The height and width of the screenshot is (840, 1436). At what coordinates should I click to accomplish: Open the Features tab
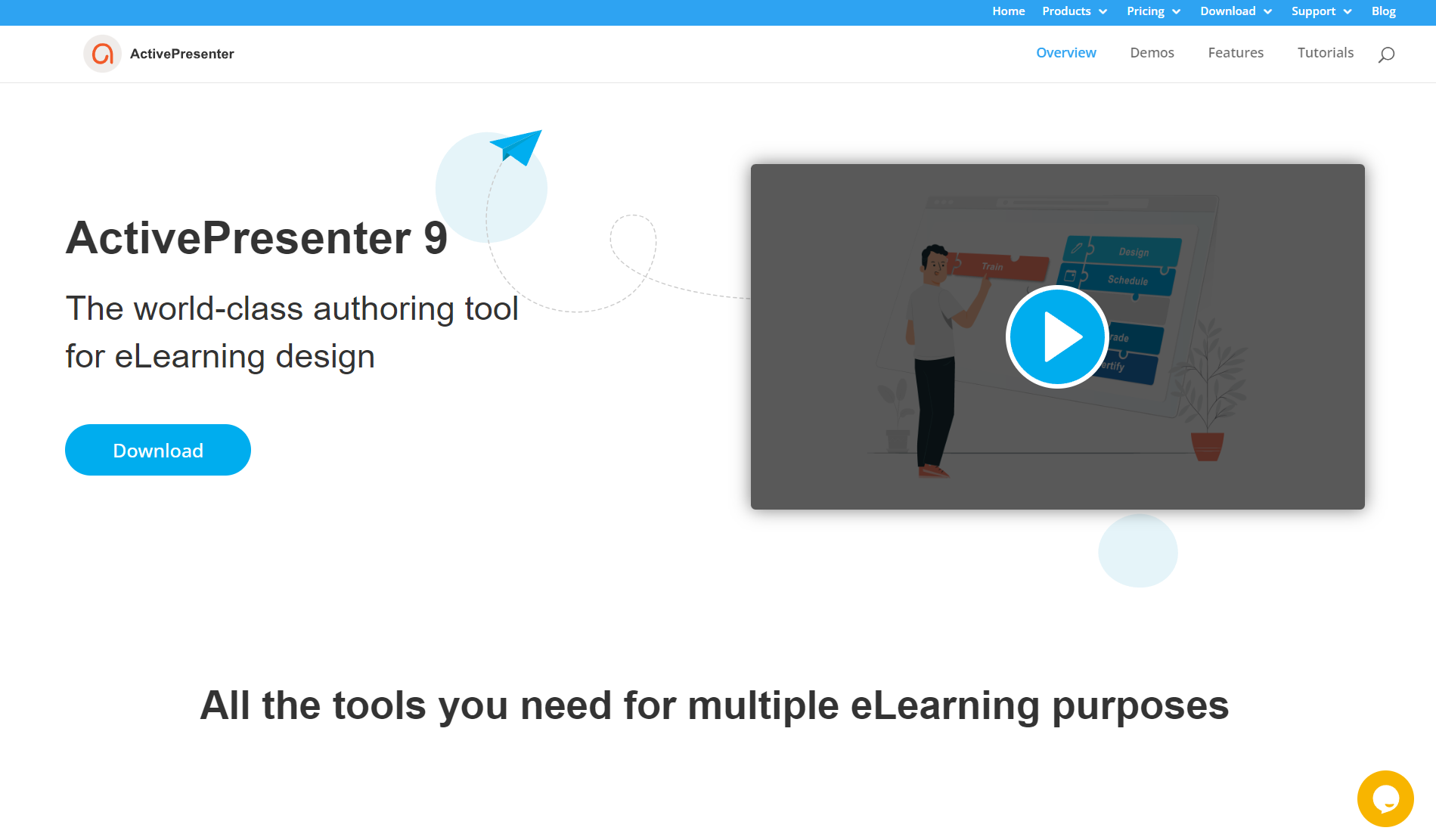tap(1236, 53)
